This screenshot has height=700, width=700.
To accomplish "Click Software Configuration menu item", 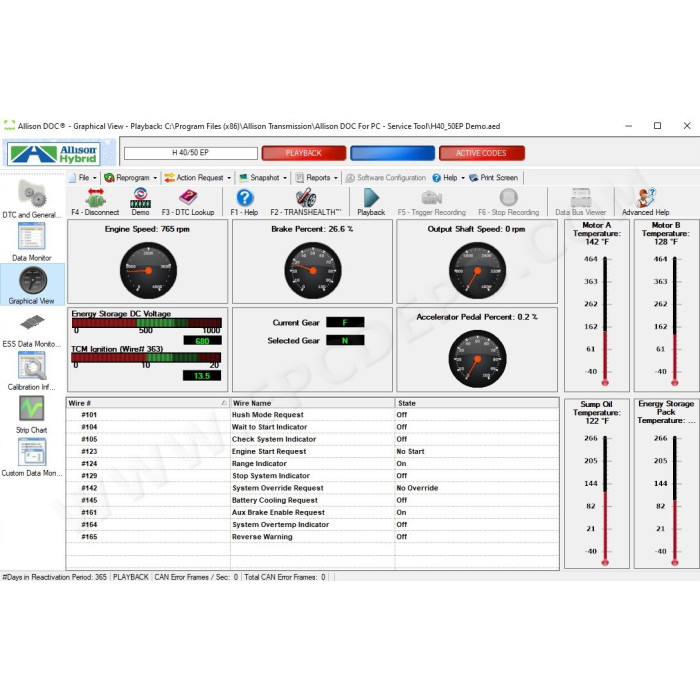I will [x=386, y=178].
